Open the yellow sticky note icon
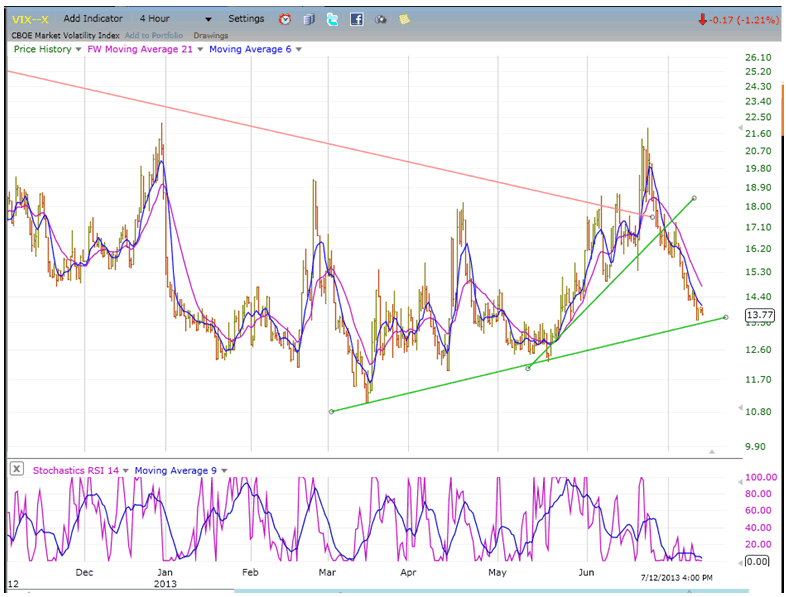The image size is (786, 597). click(403, 19)
